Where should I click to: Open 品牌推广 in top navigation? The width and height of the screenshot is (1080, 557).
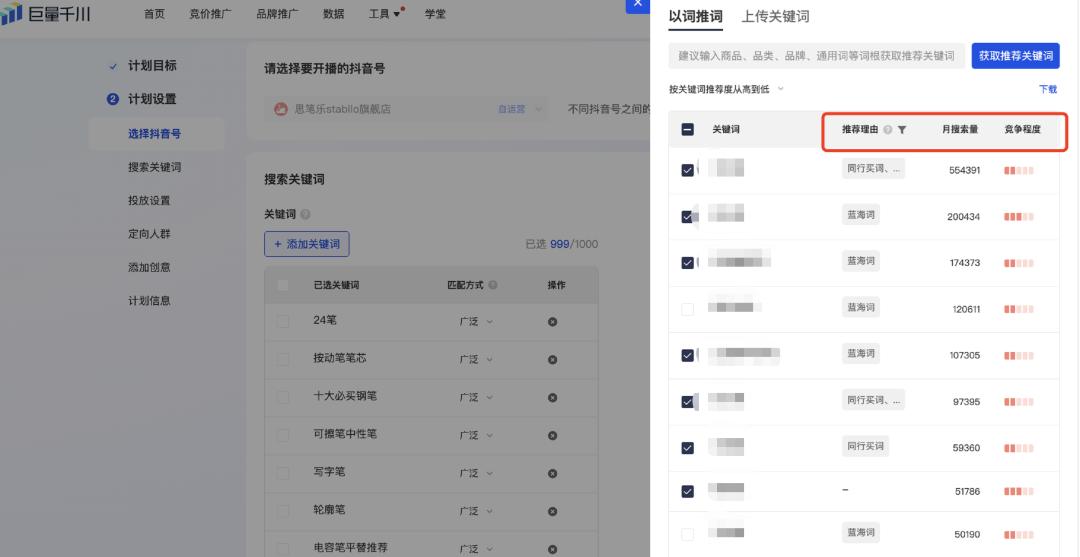click(x=278, y=14)
